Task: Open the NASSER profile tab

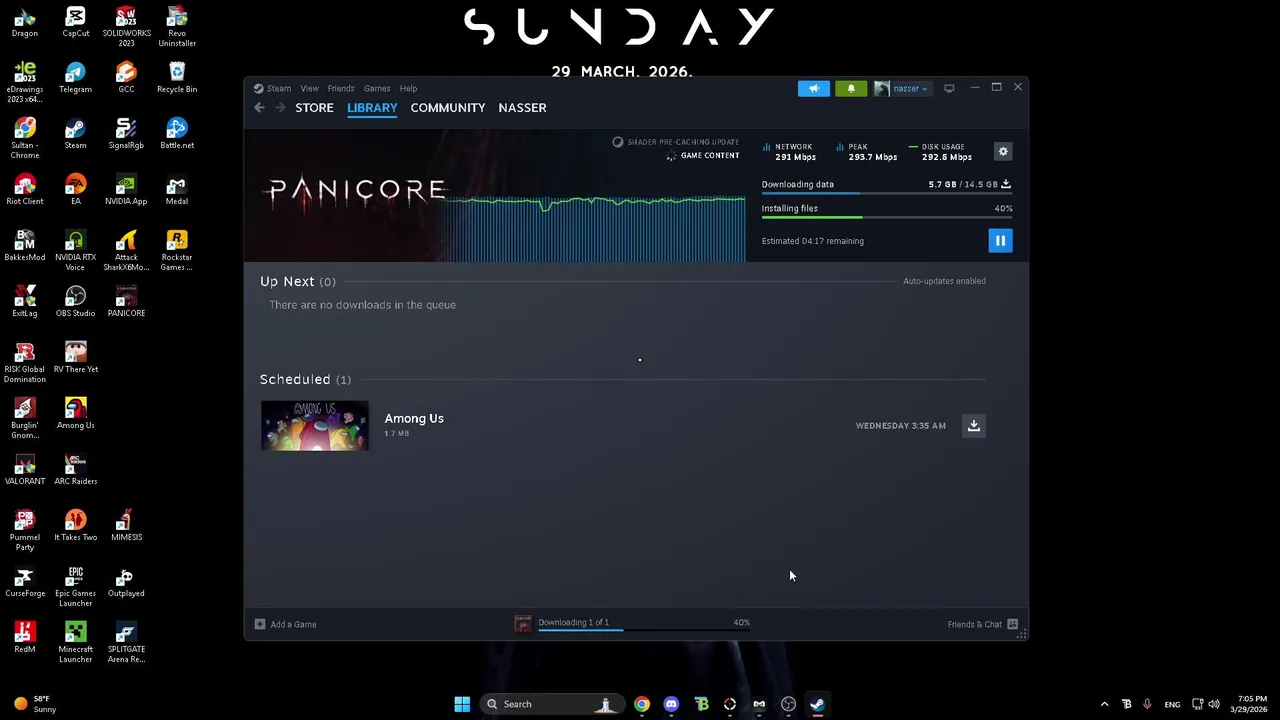Action: click(522, 108)
